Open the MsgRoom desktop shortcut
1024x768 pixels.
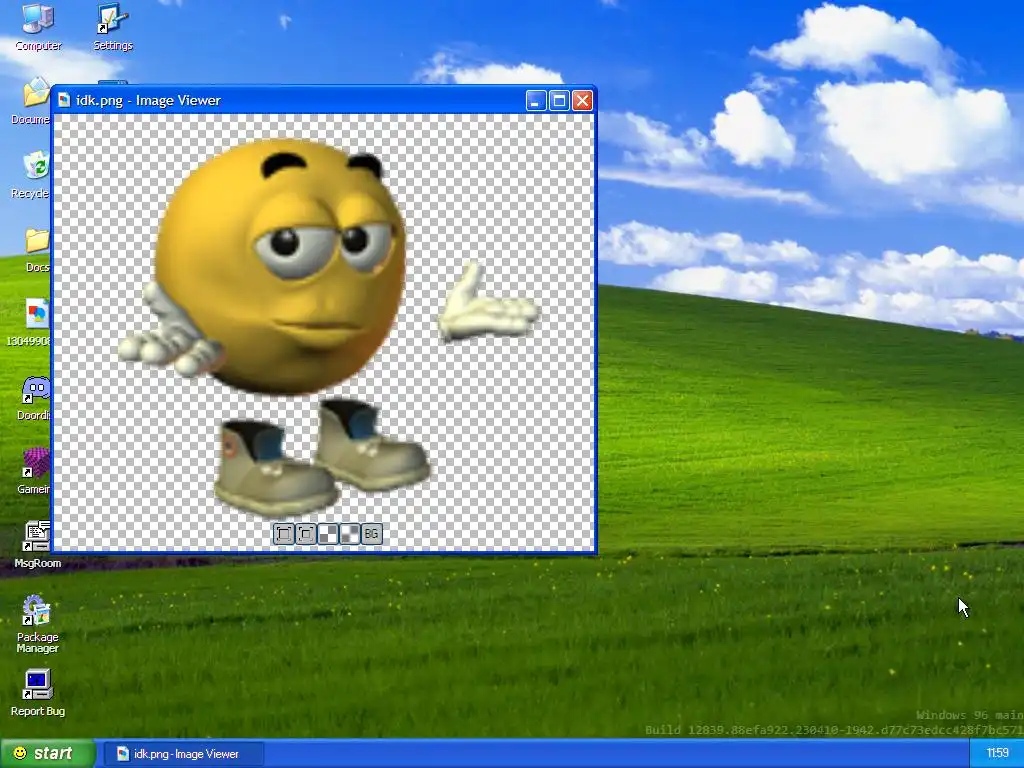pyautogui.click(x=37, y=545)
